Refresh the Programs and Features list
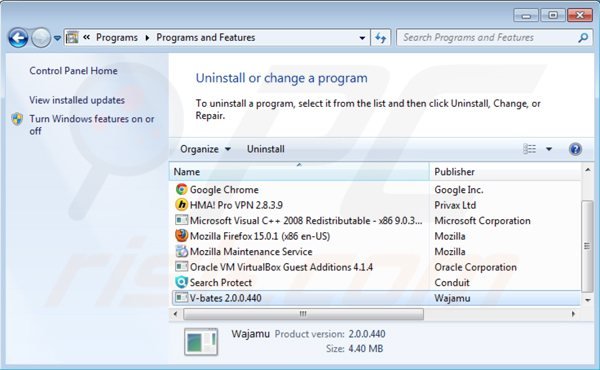The image size is (600, 370). (381, 38)
